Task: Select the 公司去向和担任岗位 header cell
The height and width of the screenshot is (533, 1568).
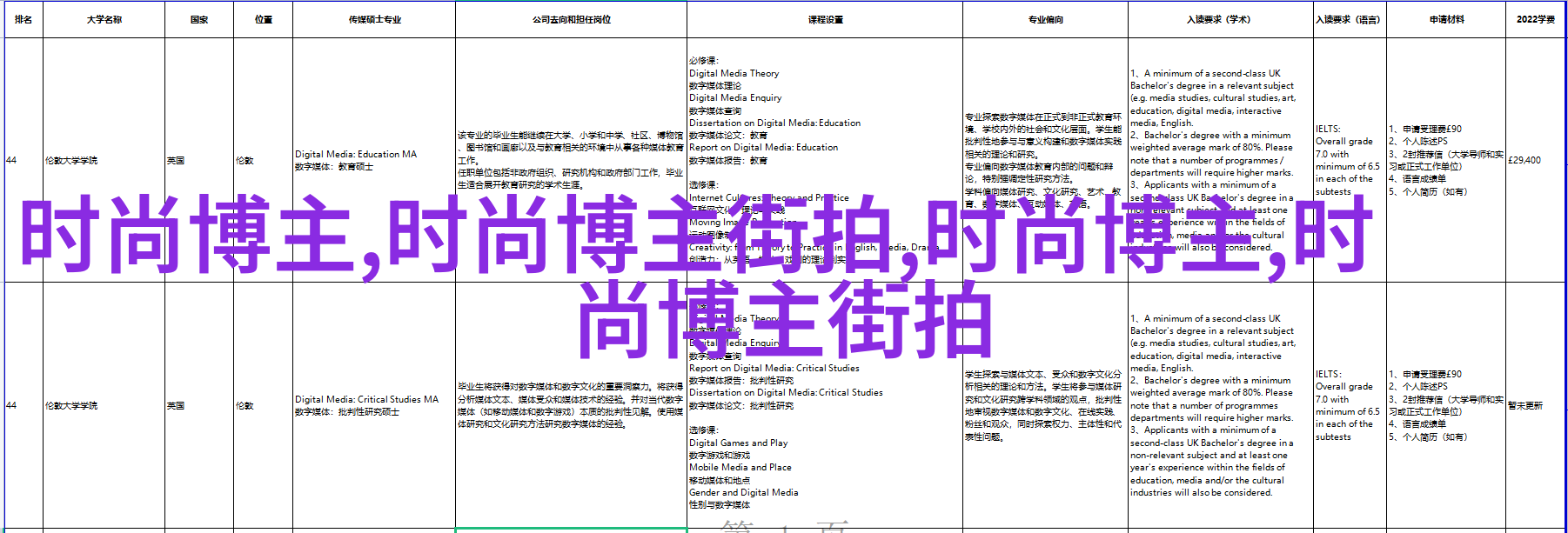Action: click(571, 19)
